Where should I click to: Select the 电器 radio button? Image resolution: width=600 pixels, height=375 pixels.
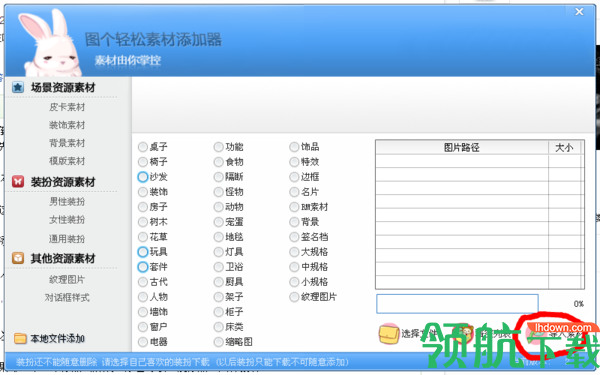click(143, 342)
